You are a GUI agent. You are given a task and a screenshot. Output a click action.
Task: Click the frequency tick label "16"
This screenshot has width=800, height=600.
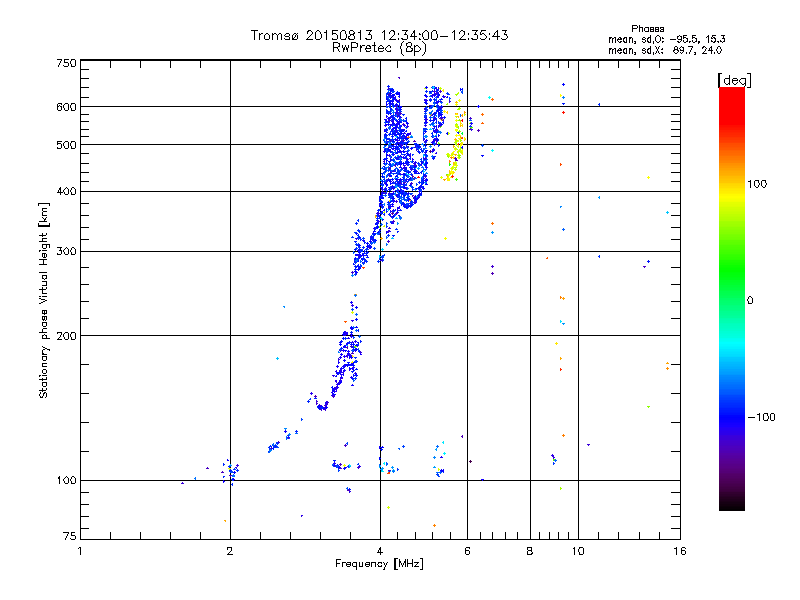pos(680,551)
